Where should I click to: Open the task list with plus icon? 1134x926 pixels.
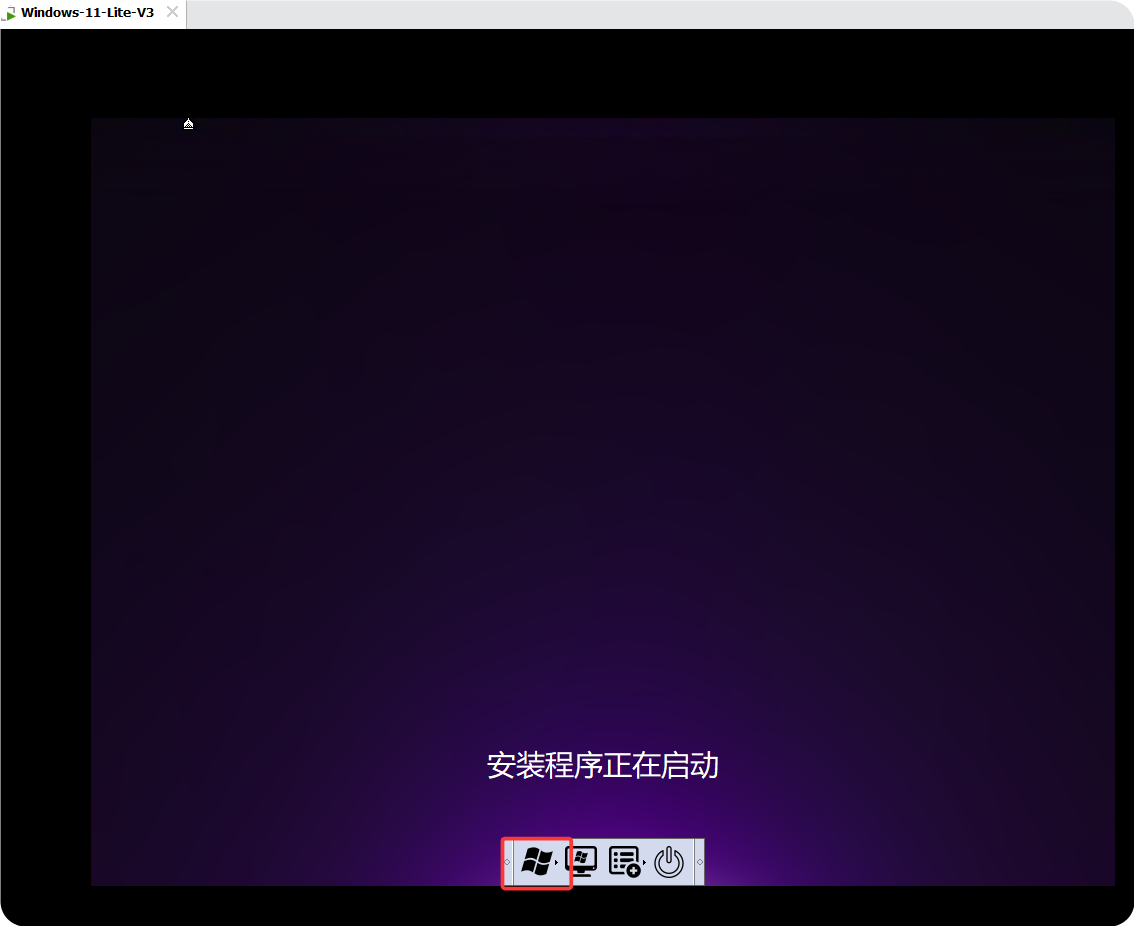pyautogui.click(x=623, y=860)
